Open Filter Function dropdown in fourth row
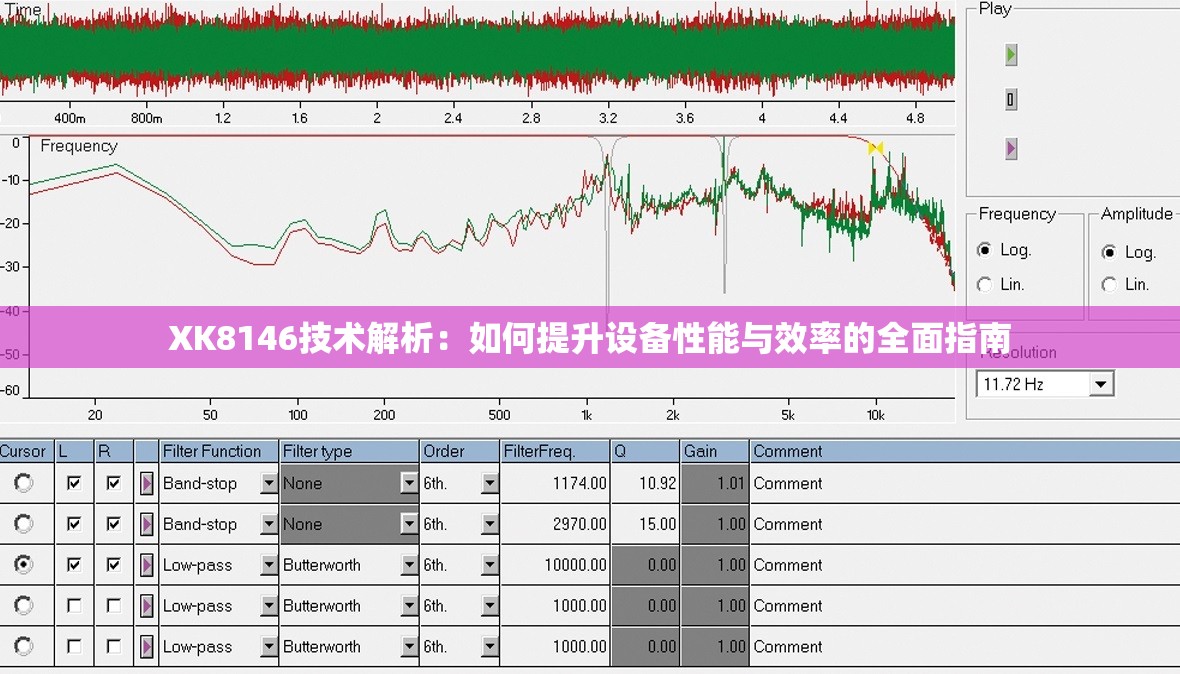 point(269,606)
